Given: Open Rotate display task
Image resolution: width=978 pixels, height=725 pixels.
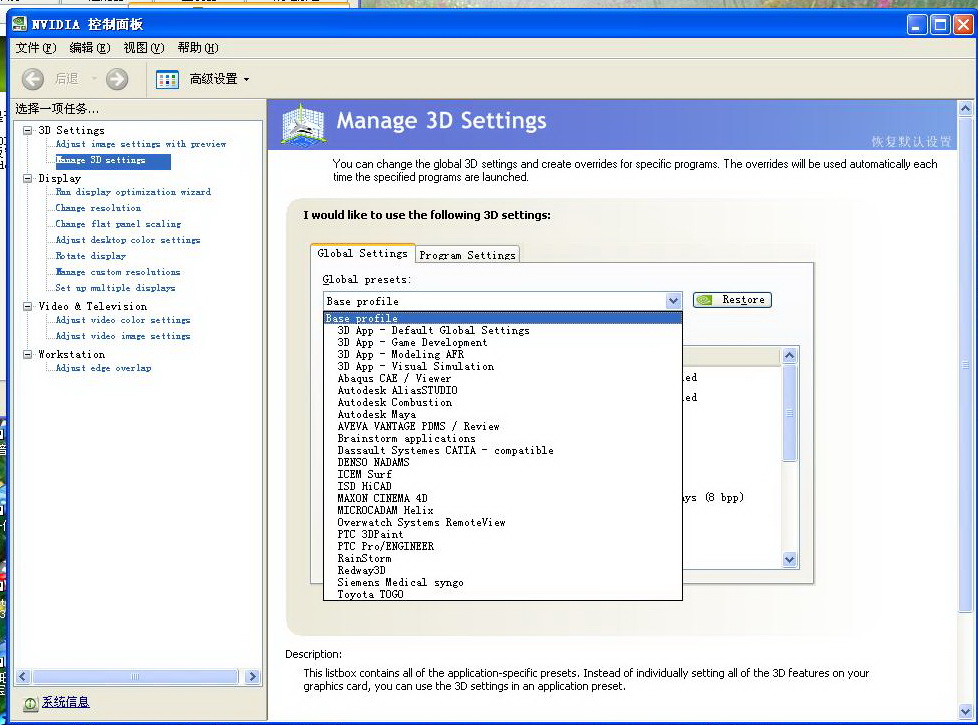Looking at the screenshot, I should pyautogui.click(x=90, y=256).
